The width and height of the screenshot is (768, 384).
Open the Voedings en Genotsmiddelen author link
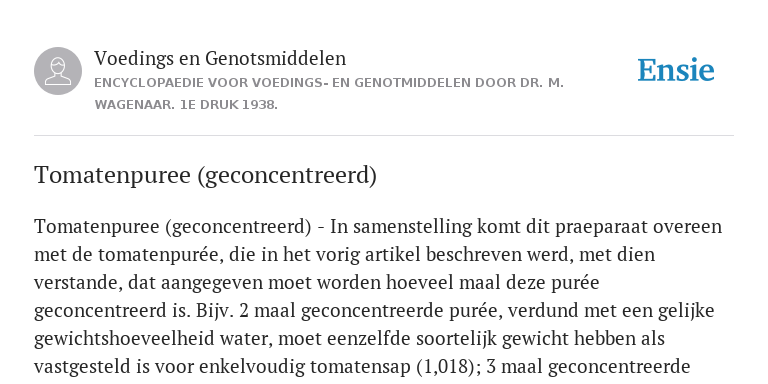click(220, 58)
